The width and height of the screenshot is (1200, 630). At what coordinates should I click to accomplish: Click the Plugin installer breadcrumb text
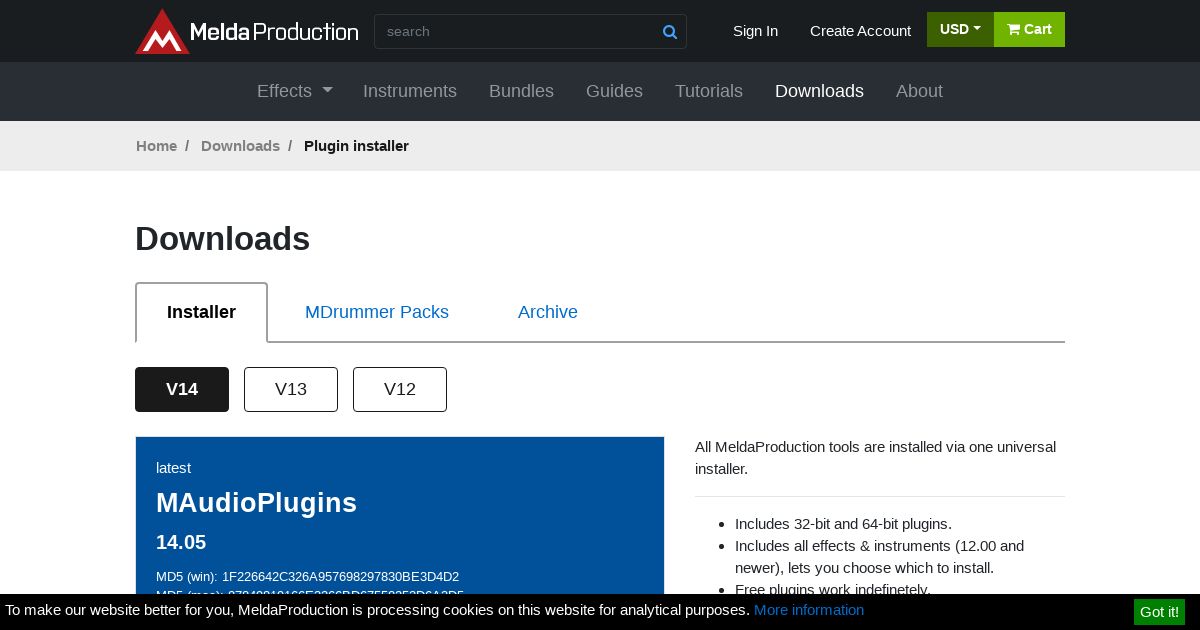(356, 146)
